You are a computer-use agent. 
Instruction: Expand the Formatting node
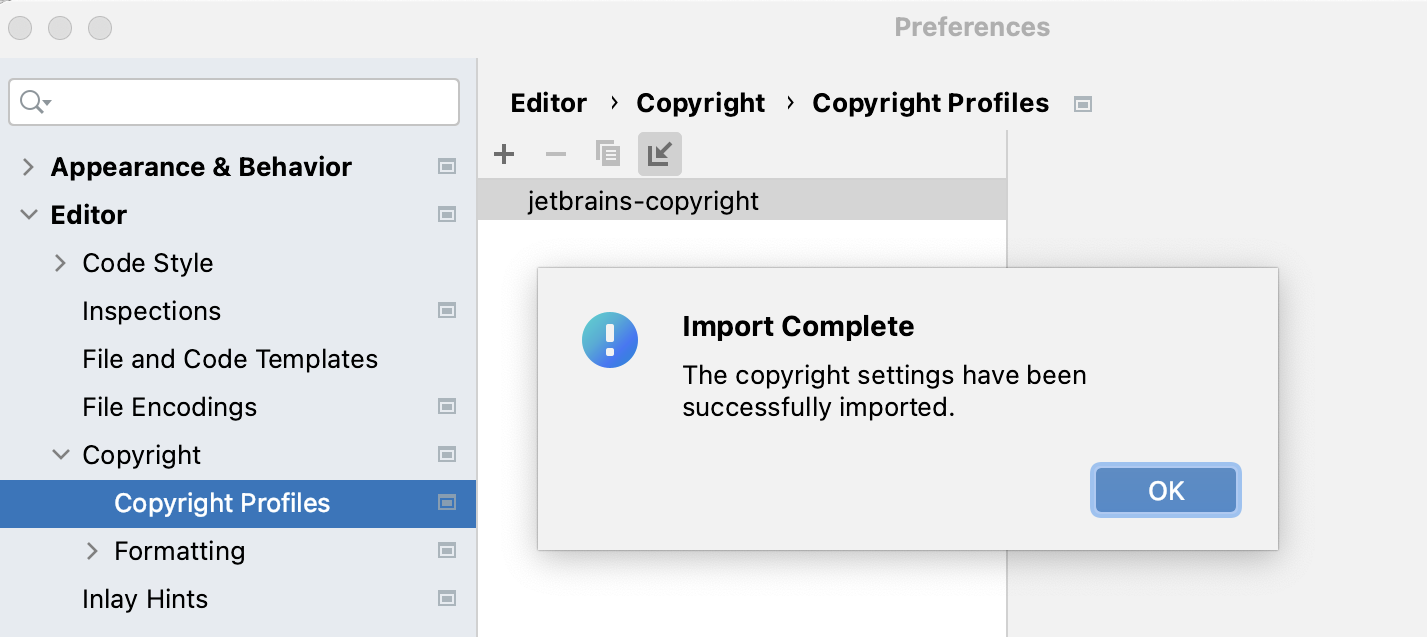click(x=92, y=551)
